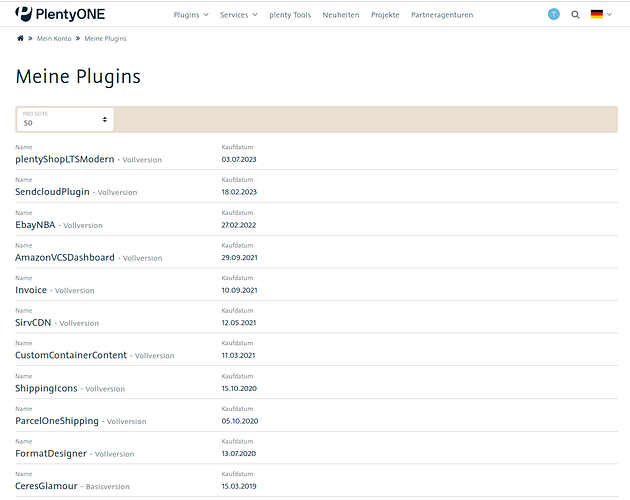Open the CeresGlamour plugin entry
The image size is (630, 500).
click(x=46, y=486)
